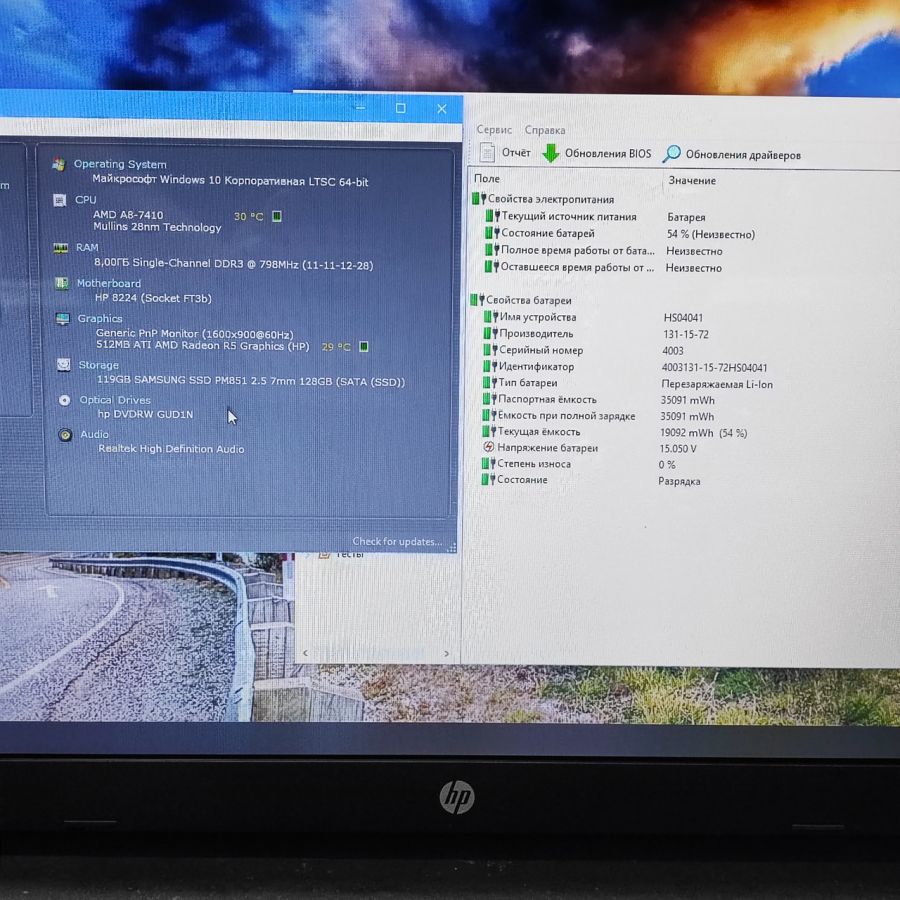Close the Speccy window

(x=441, y=108)
